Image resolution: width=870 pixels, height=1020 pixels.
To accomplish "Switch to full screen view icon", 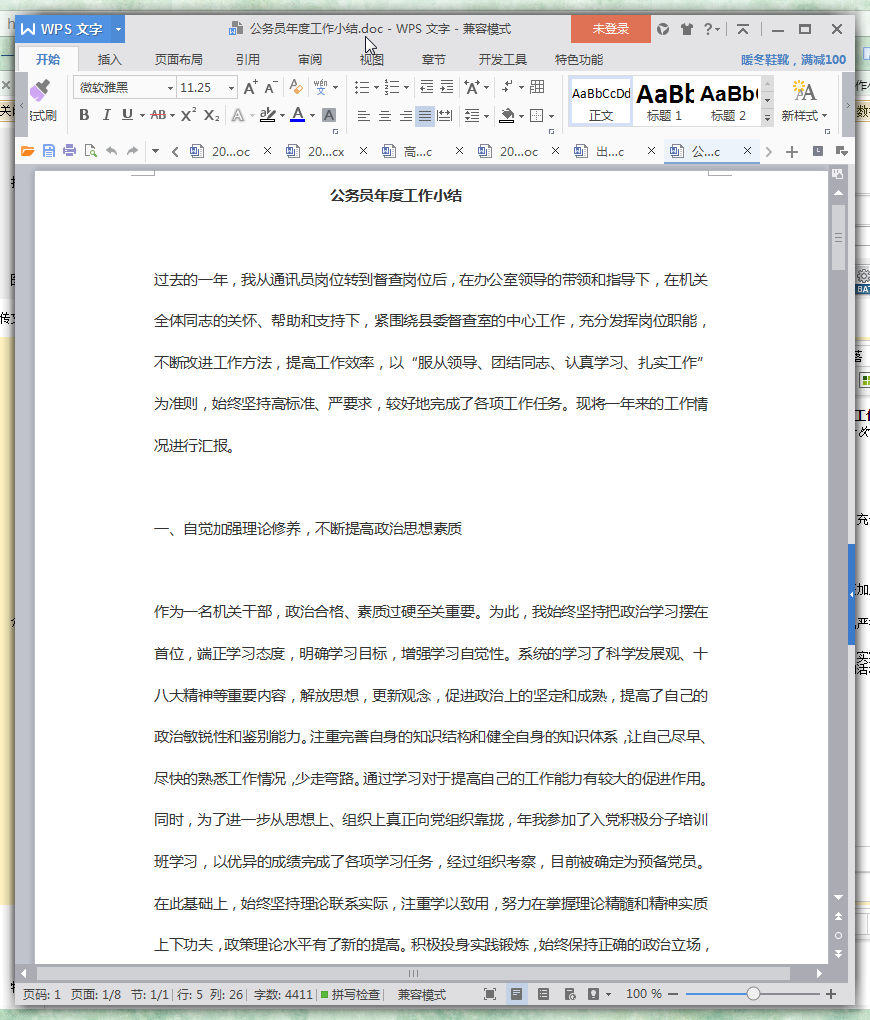I will click(490, 994).
